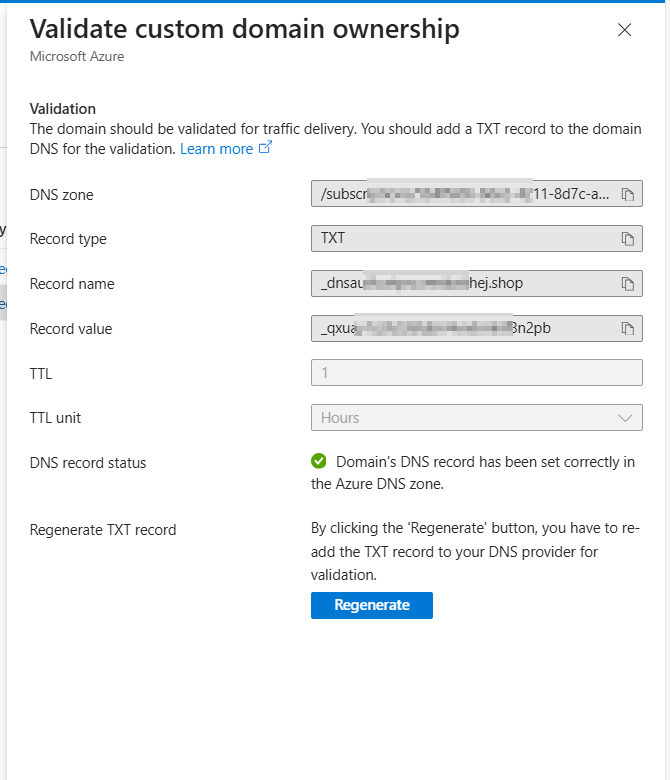Copy the Record type value

tap(628, 239)
